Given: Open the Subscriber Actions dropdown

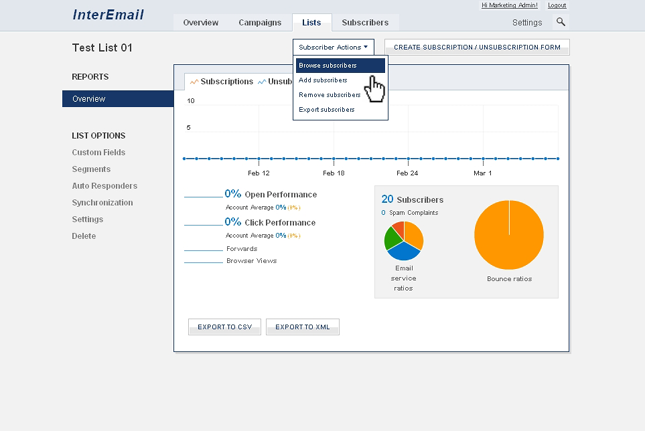Looking at the screenshot, I should click(334, 47).
